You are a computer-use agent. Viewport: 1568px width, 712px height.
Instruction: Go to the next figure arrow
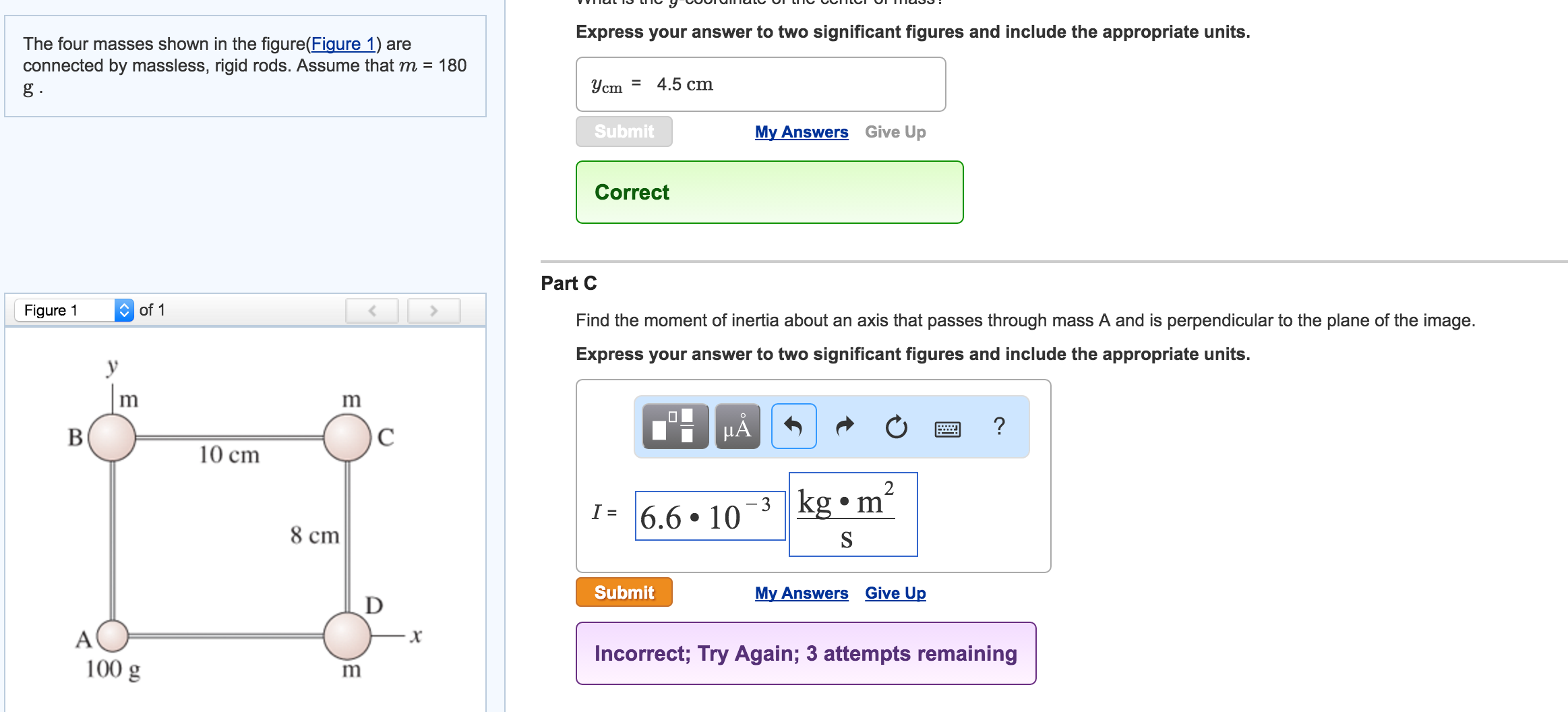click(433, 311)
